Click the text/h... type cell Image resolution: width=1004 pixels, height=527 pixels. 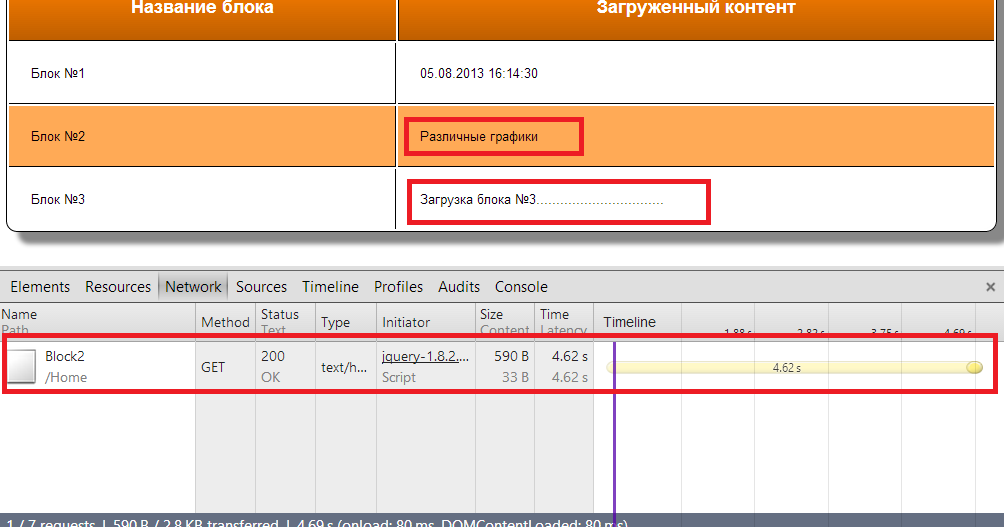[344, 367]
